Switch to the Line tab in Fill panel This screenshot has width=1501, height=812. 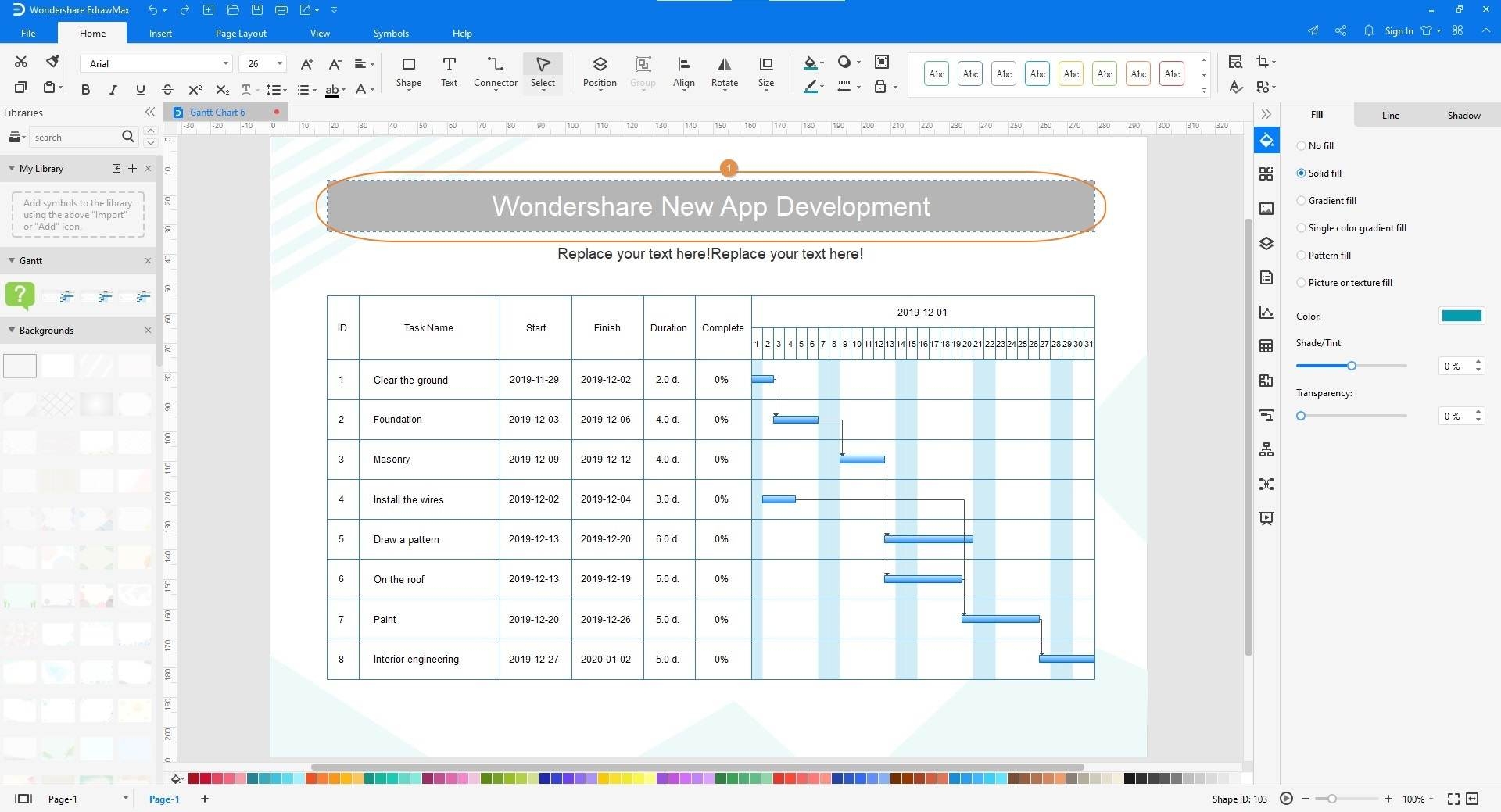[1391, 115]
